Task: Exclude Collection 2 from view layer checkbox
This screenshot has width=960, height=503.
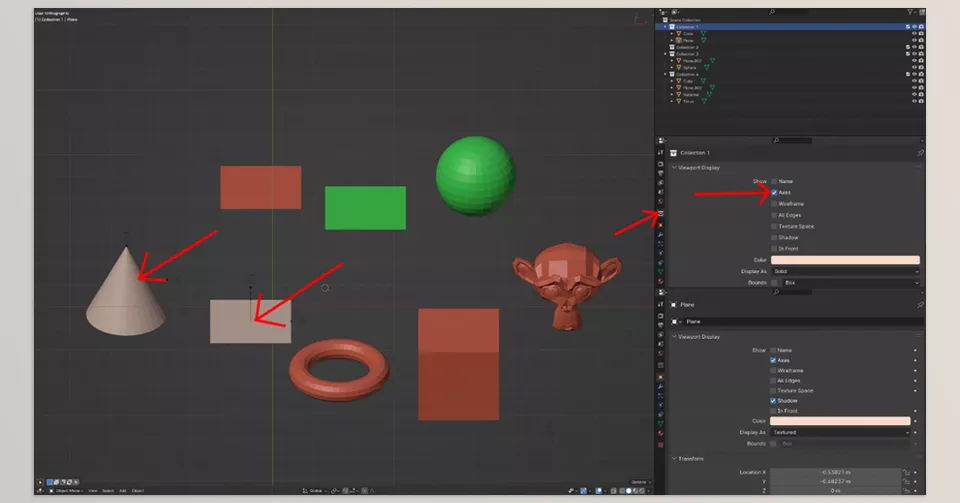Action: [907, 47]
